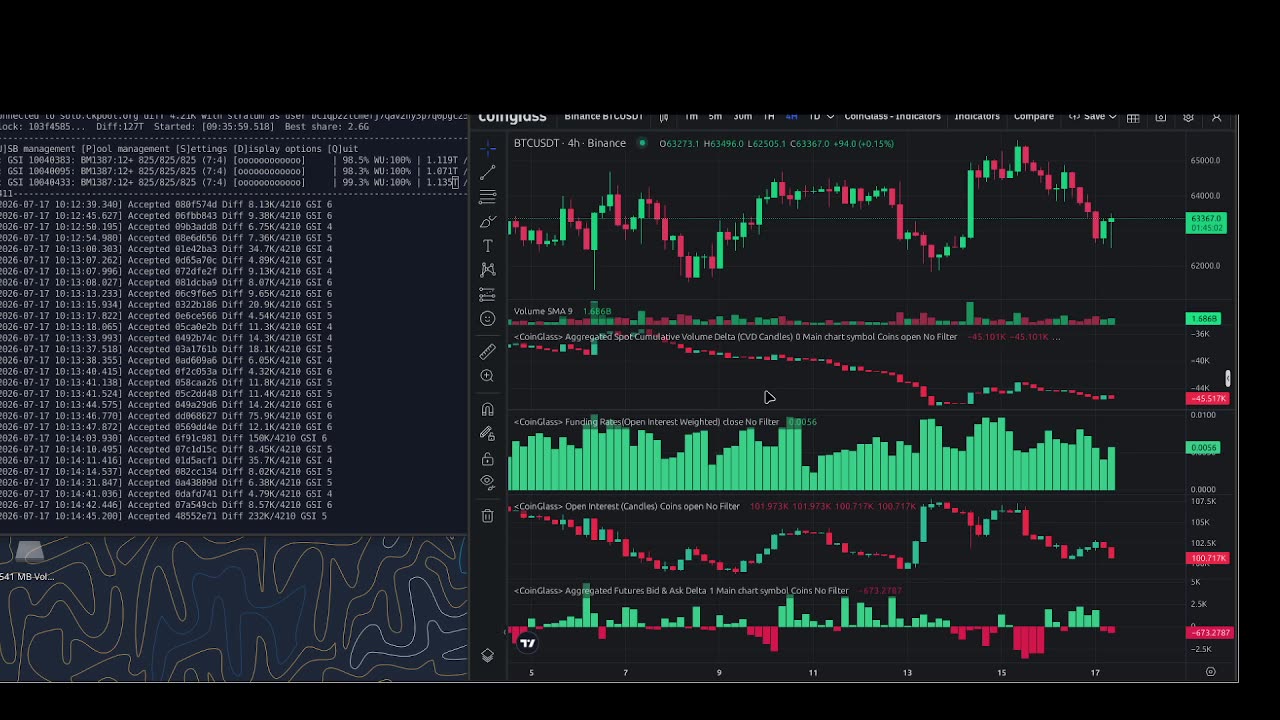The width and height of the screenshot is (1280, 720).
Task: Toggle hide all drawings eye icon
Action: 488,482
